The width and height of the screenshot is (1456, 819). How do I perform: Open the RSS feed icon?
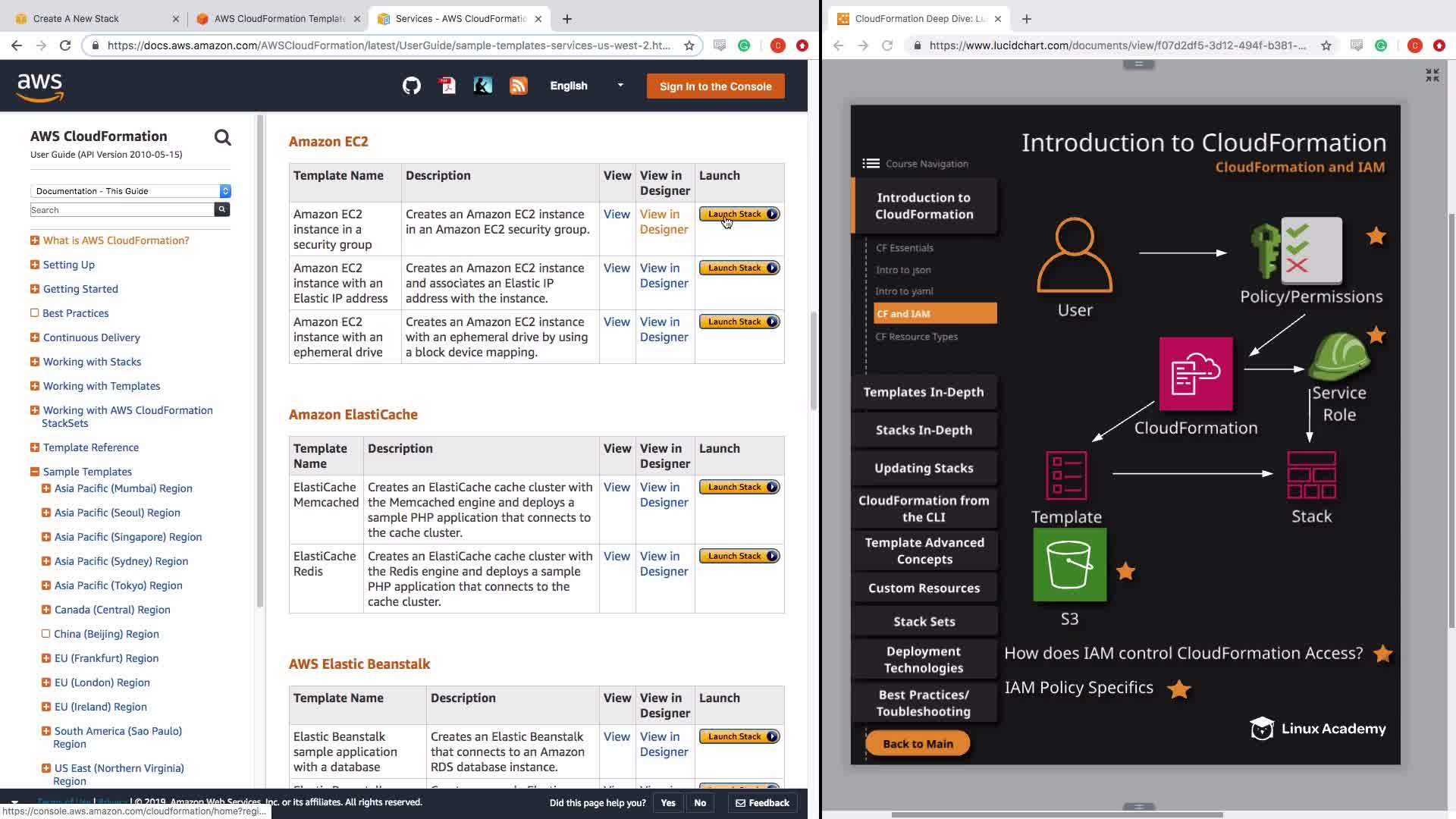click(x=519, y=86)
